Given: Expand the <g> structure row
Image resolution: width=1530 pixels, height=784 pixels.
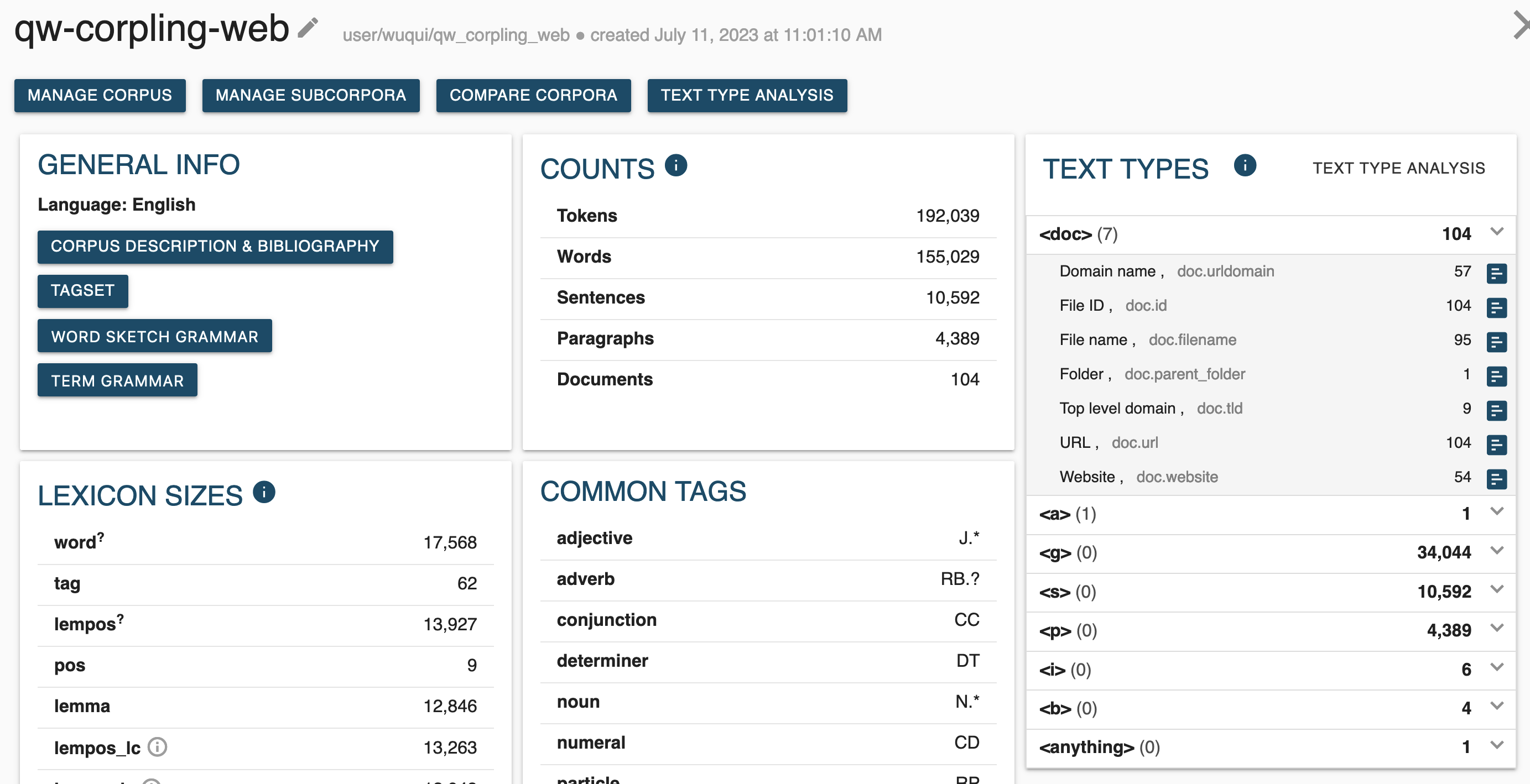Looking at the screenshot, I should point(1497,551).
